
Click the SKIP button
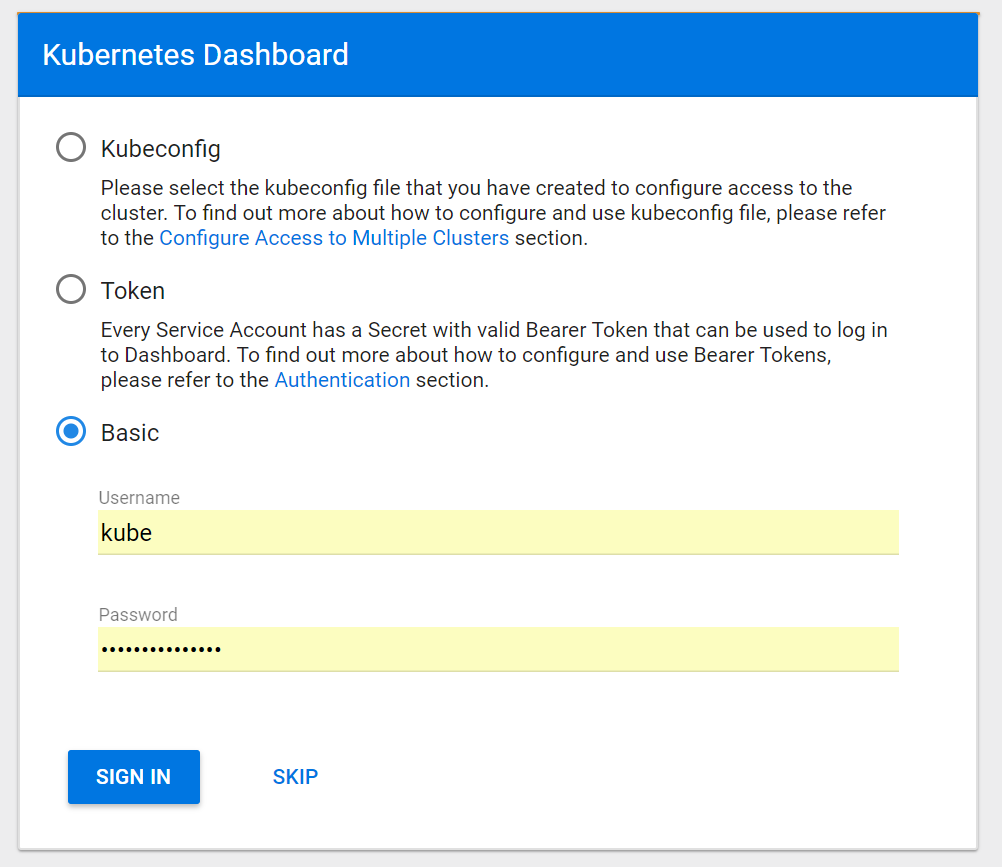click(x=295, y=777)
